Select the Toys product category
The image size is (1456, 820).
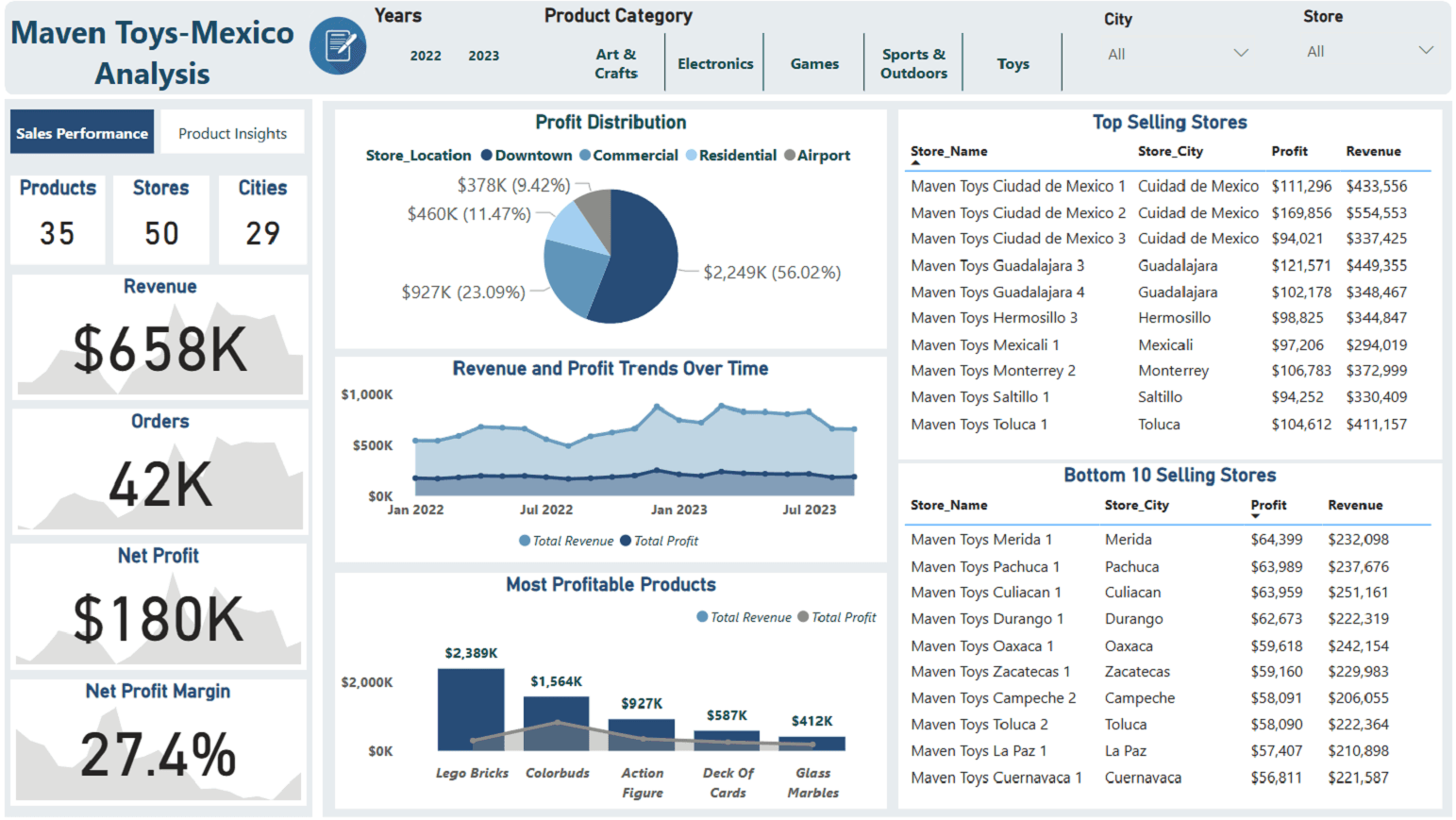point(1013,63)
